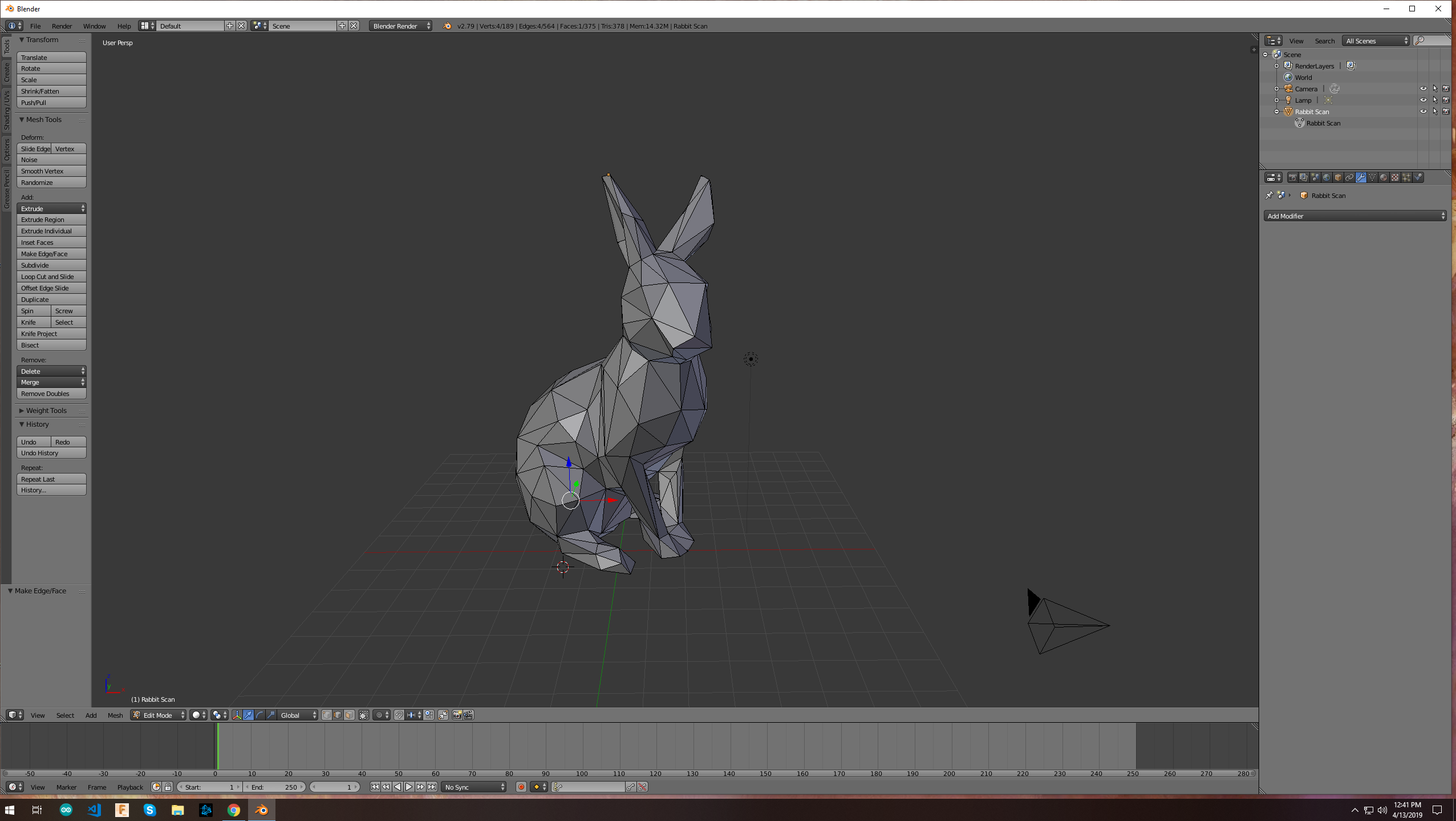The height and width of the screenshot is (821, 1456).
Task: Click the Remove Doubles button
Action: click(51, 393)
